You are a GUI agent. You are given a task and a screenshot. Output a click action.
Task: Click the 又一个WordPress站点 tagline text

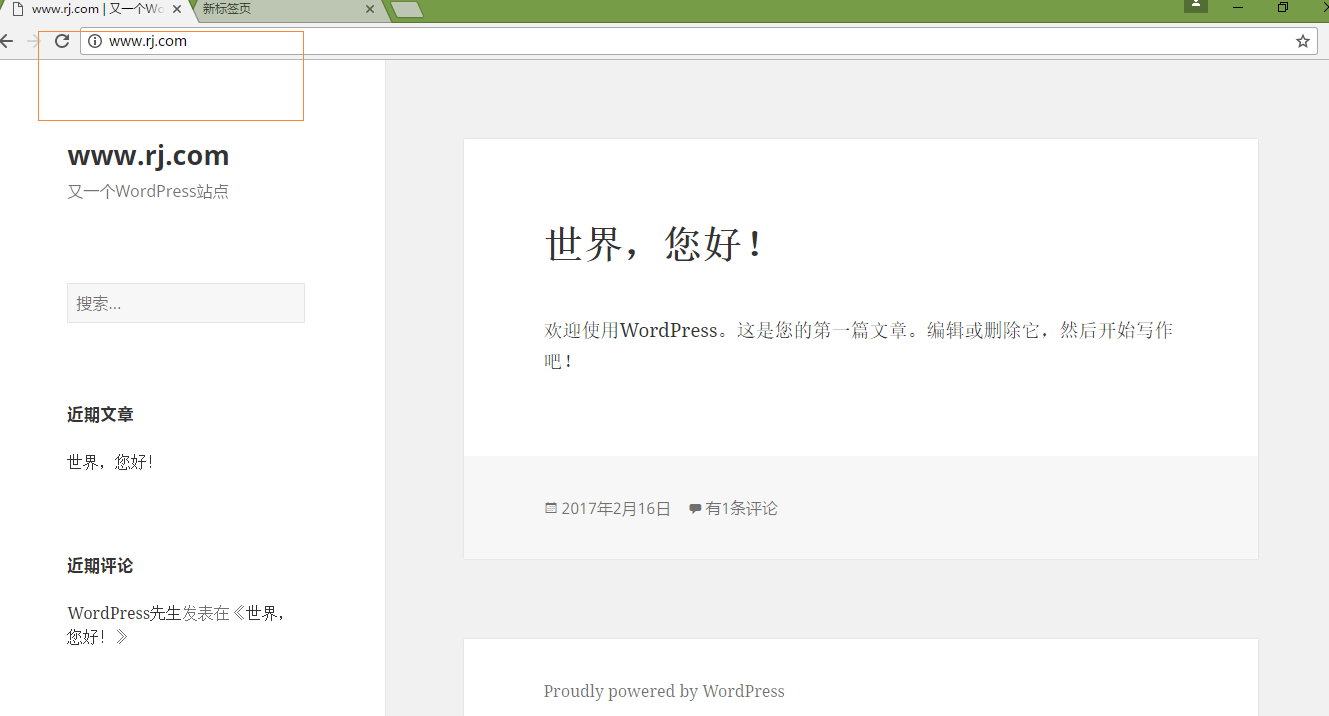pos(148,191)
